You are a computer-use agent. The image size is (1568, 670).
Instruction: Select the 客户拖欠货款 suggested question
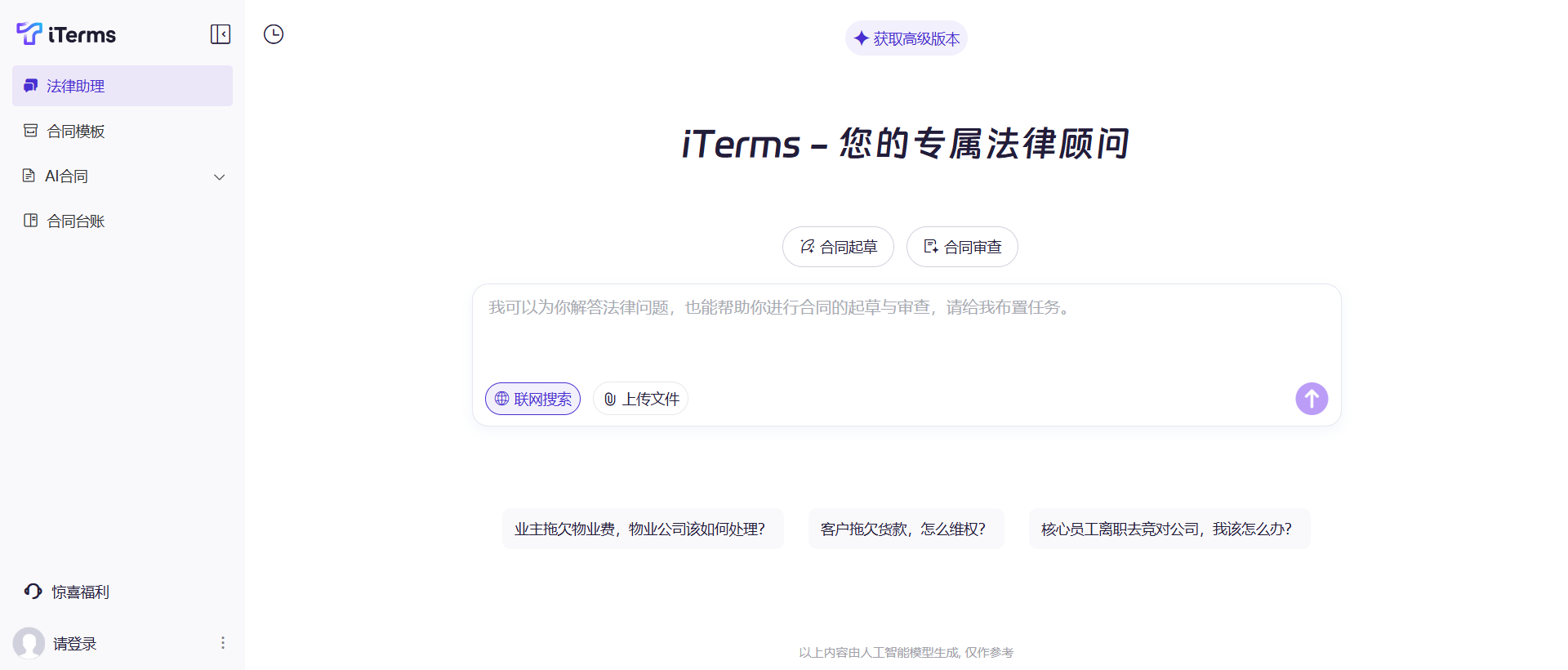pos(906,529)
